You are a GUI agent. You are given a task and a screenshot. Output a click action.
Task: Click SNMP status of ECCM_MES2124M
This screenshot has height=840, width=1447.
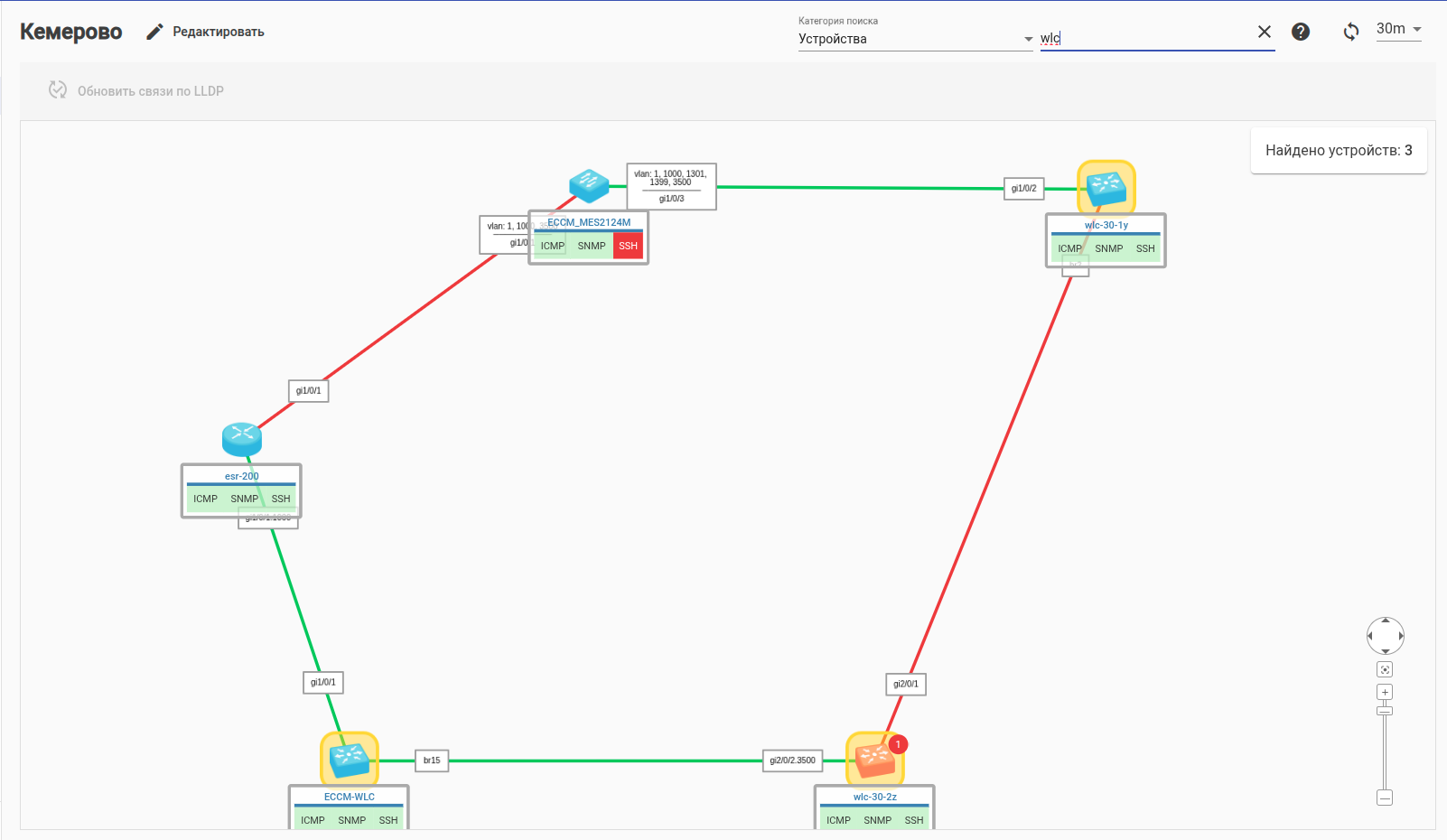(x=592, y=246)
